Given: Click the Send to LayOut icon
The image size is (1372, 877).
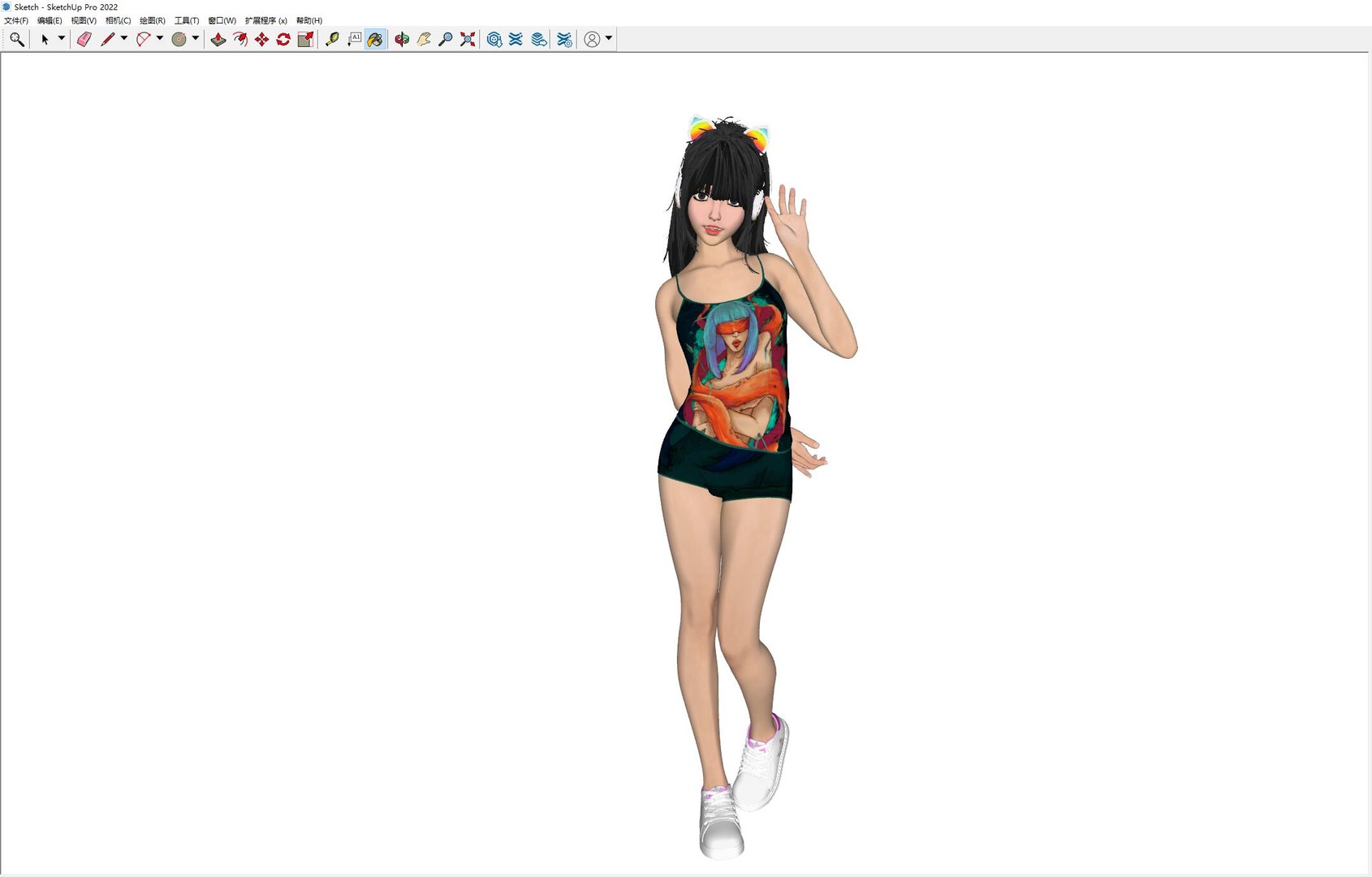Looking at the screenshot, I should coord(538,39).
